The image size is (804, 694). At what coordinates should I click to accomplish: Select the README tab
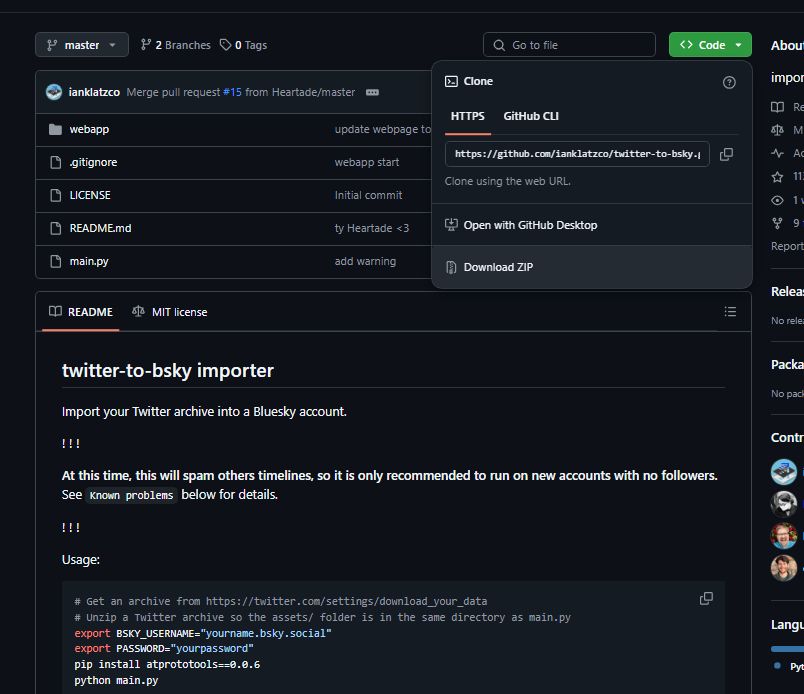81,312
